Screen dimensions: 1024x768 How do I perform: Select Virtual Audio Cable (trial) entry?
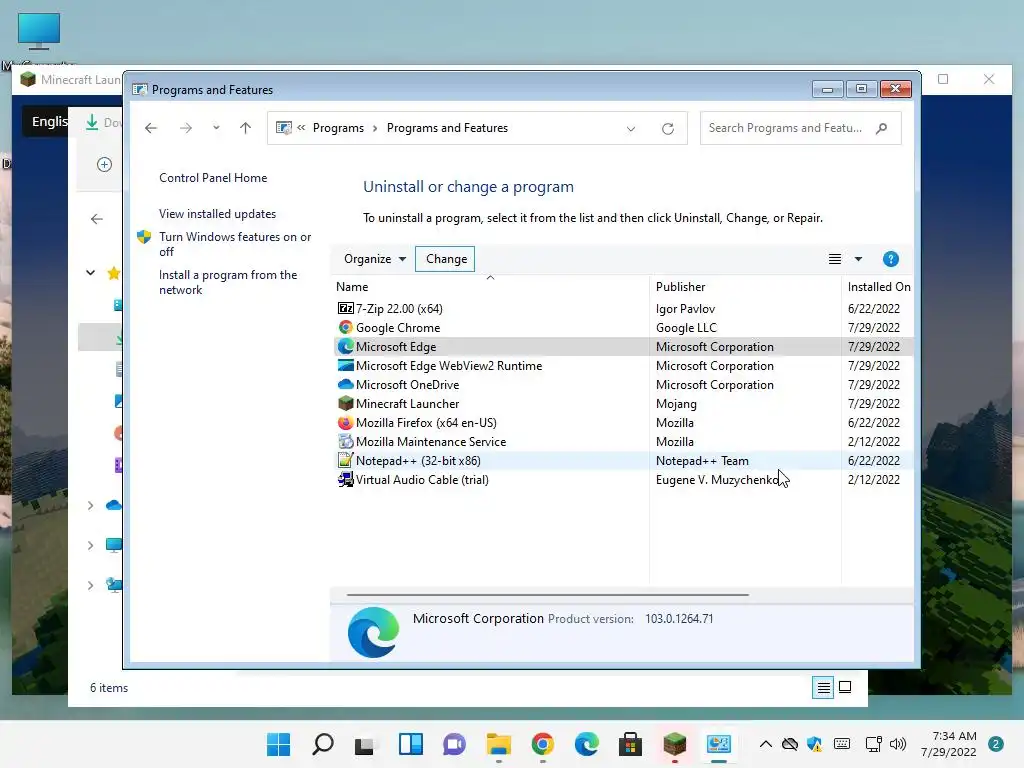422,479
